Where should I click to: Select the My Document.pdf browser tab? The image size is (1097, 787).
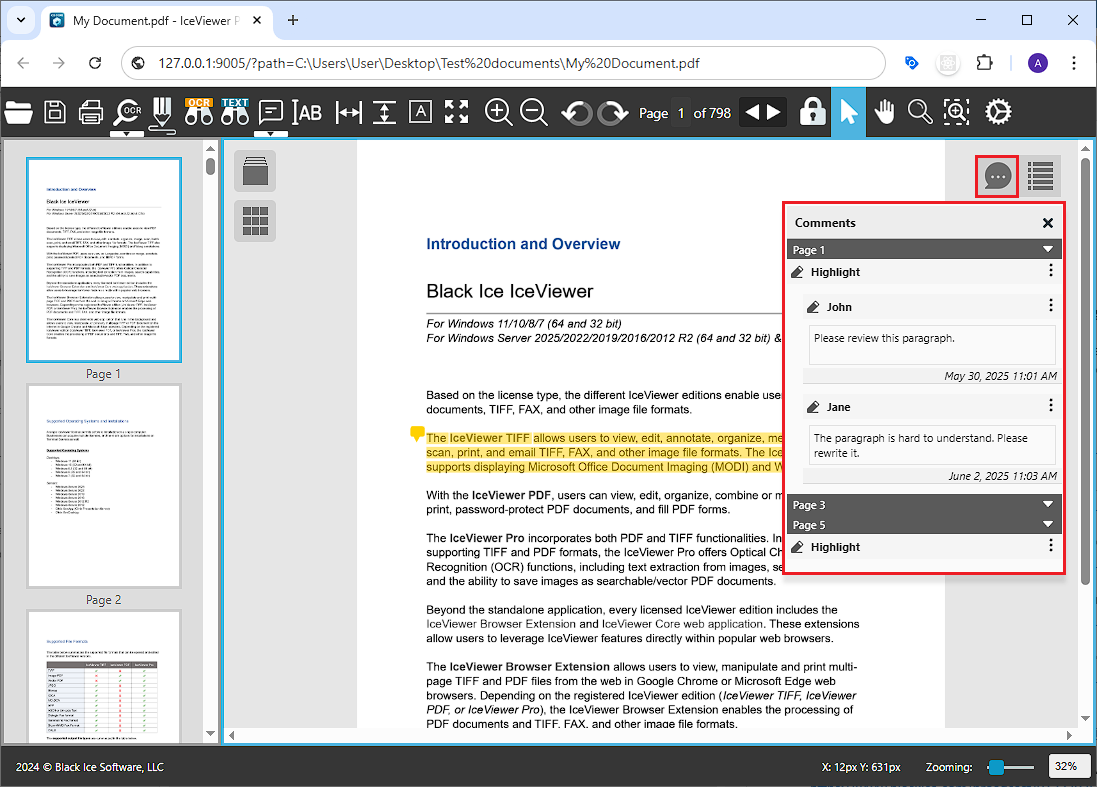[155, 20]
